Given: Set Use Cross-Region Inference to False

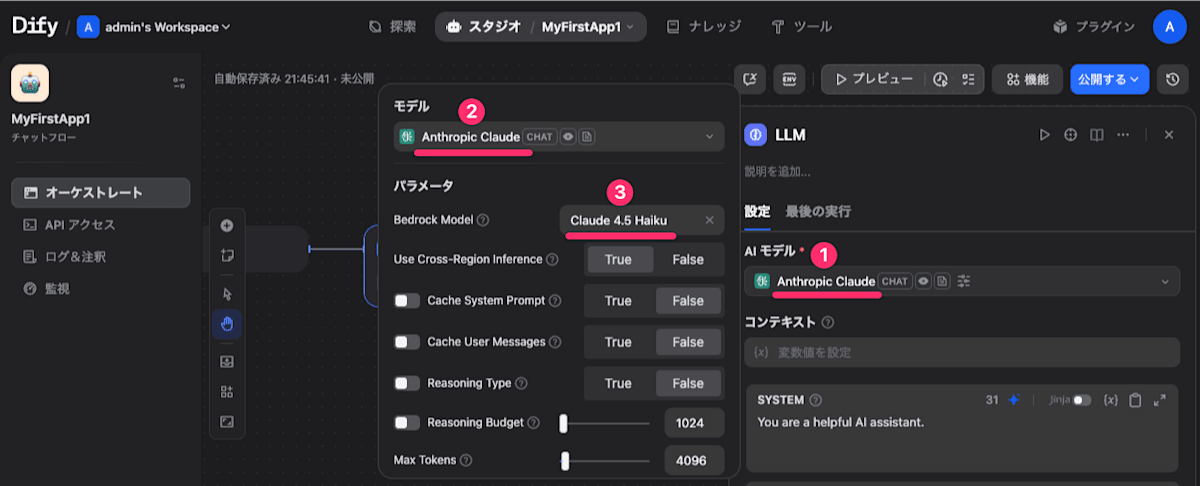Looking at the screenshot, I should coord(688,260).
